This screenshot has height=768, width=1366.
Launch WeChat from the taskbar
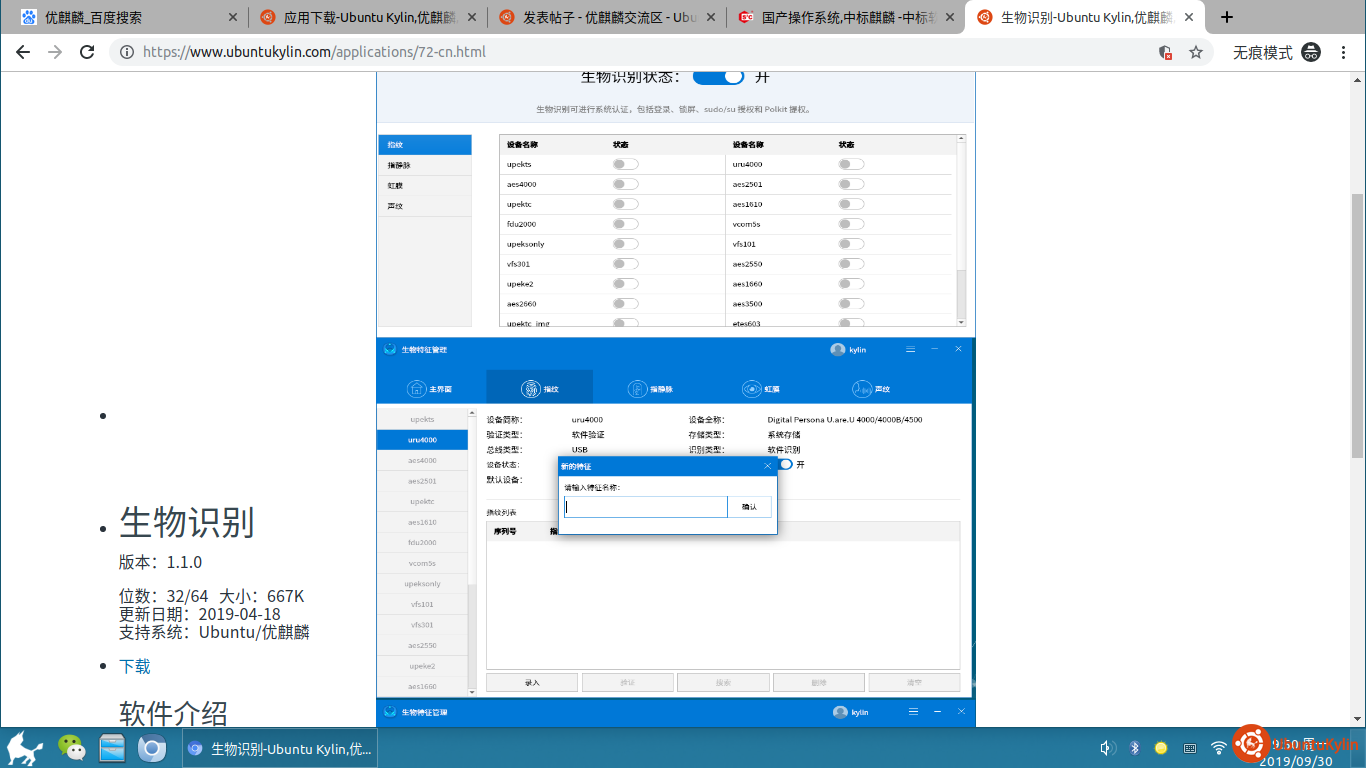[71, 748]
